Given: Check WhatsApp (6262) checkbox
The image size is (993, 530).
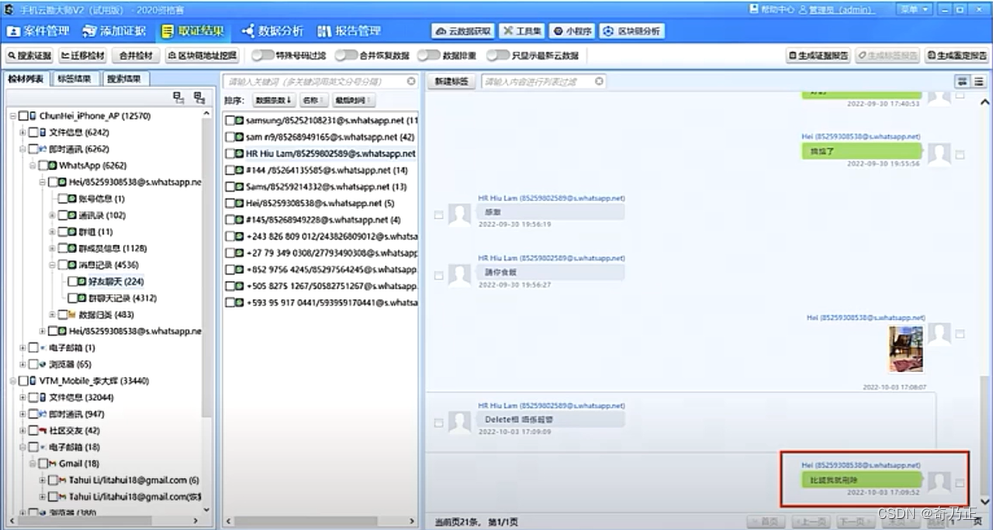Looking at the screenshot, I should pyautogui.click(x=43, y=165).
